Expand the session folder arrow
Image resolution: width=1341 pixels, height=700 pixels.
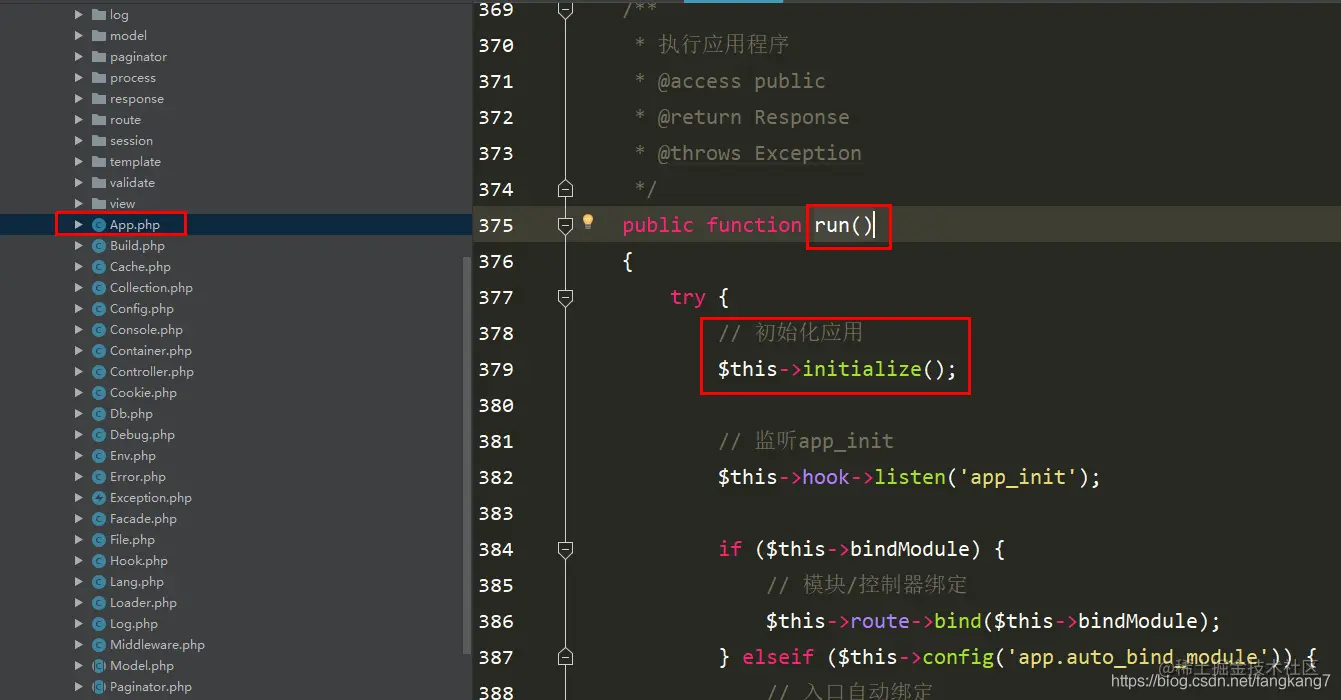tap(79, 141)
